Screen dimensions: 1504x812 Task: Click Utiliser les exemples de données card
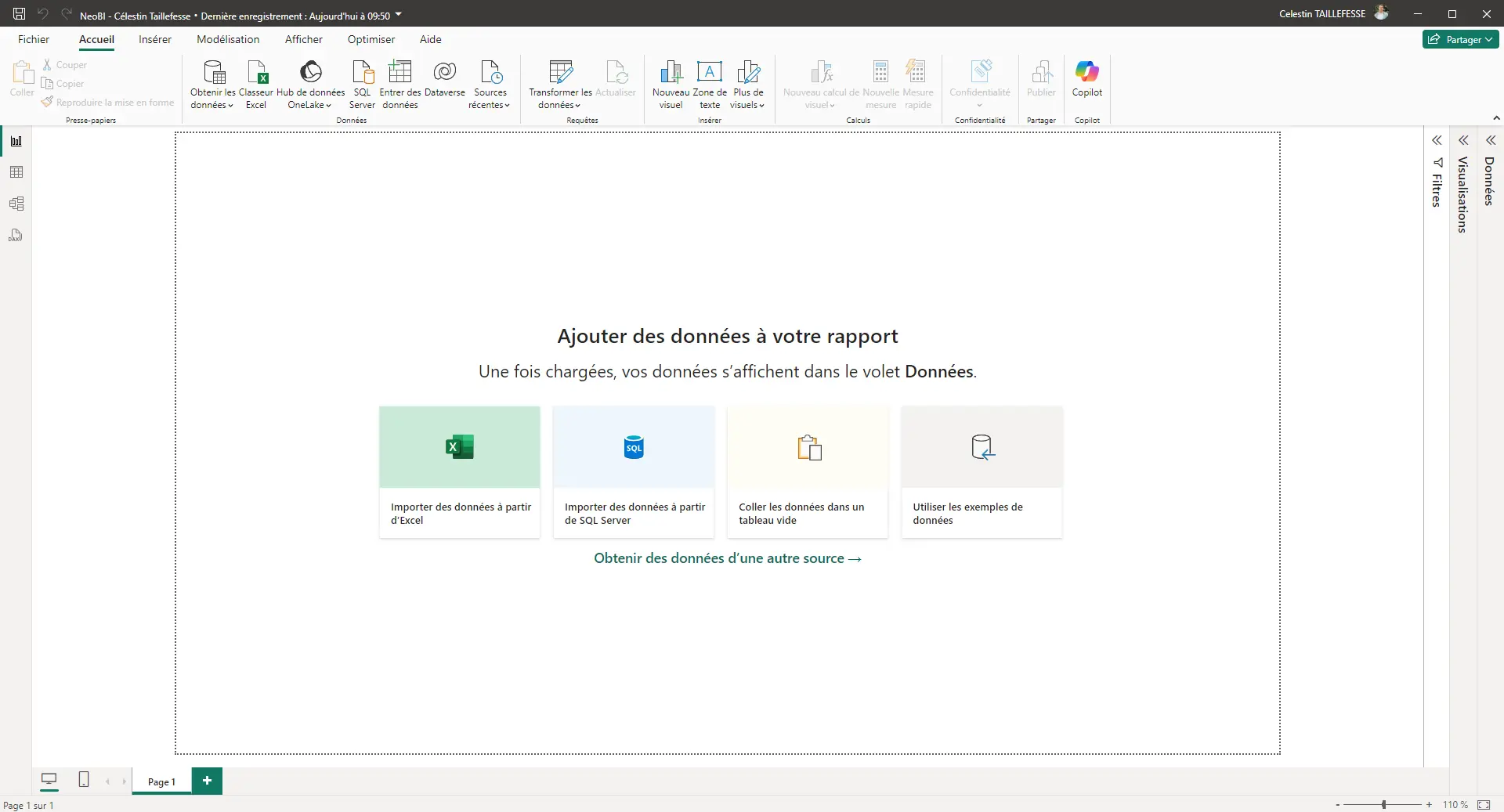pyautogui.click(x=982, y=471)
